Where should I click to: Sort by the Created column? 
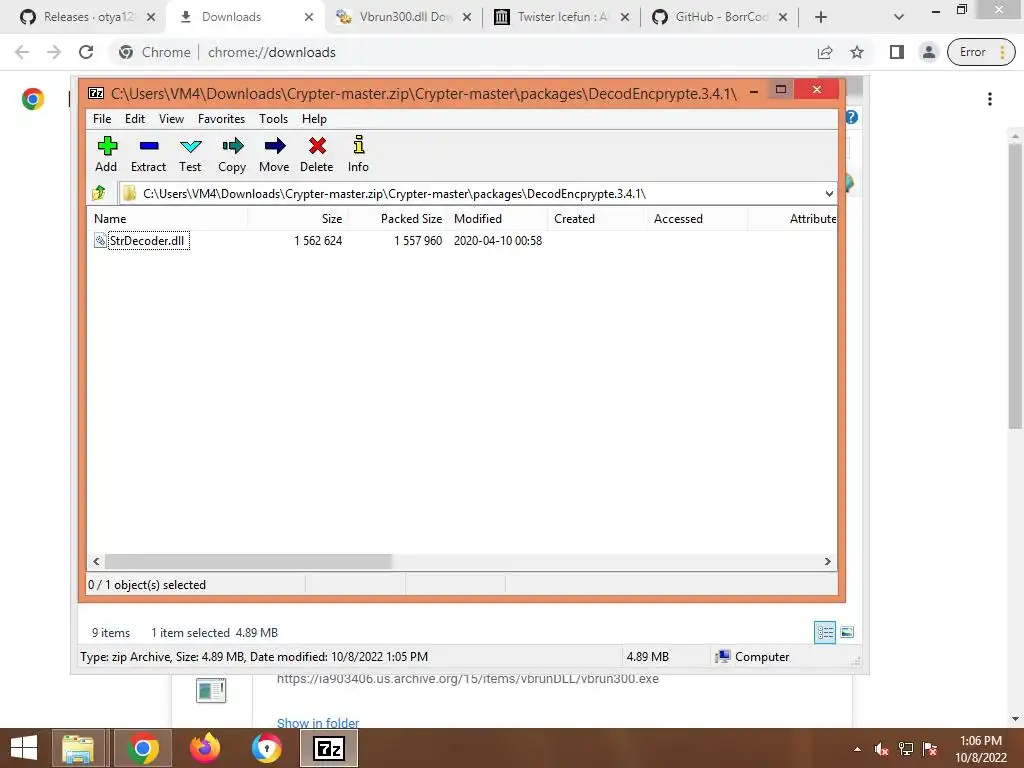click(x=598, y=219)
